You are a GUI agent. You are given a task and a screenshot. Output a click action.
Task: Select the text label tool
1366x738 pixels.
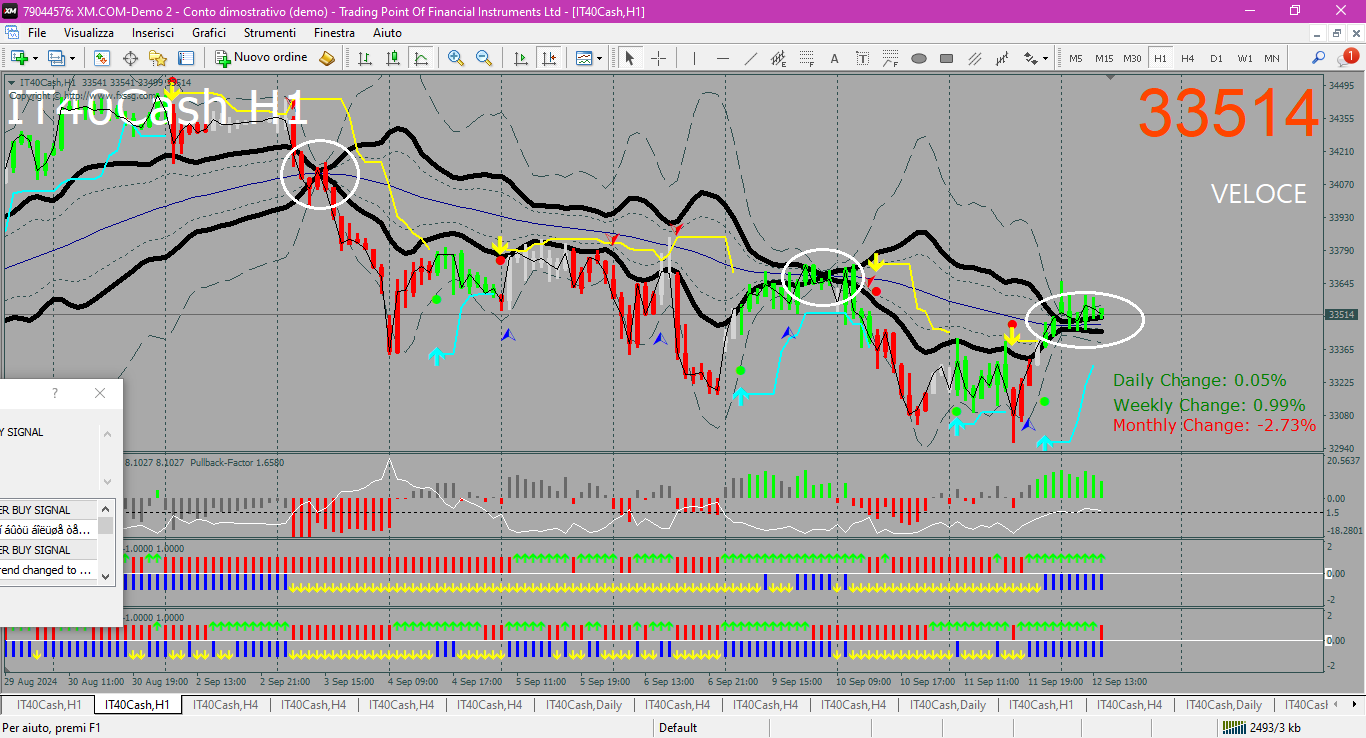click(x=862, y=58)
